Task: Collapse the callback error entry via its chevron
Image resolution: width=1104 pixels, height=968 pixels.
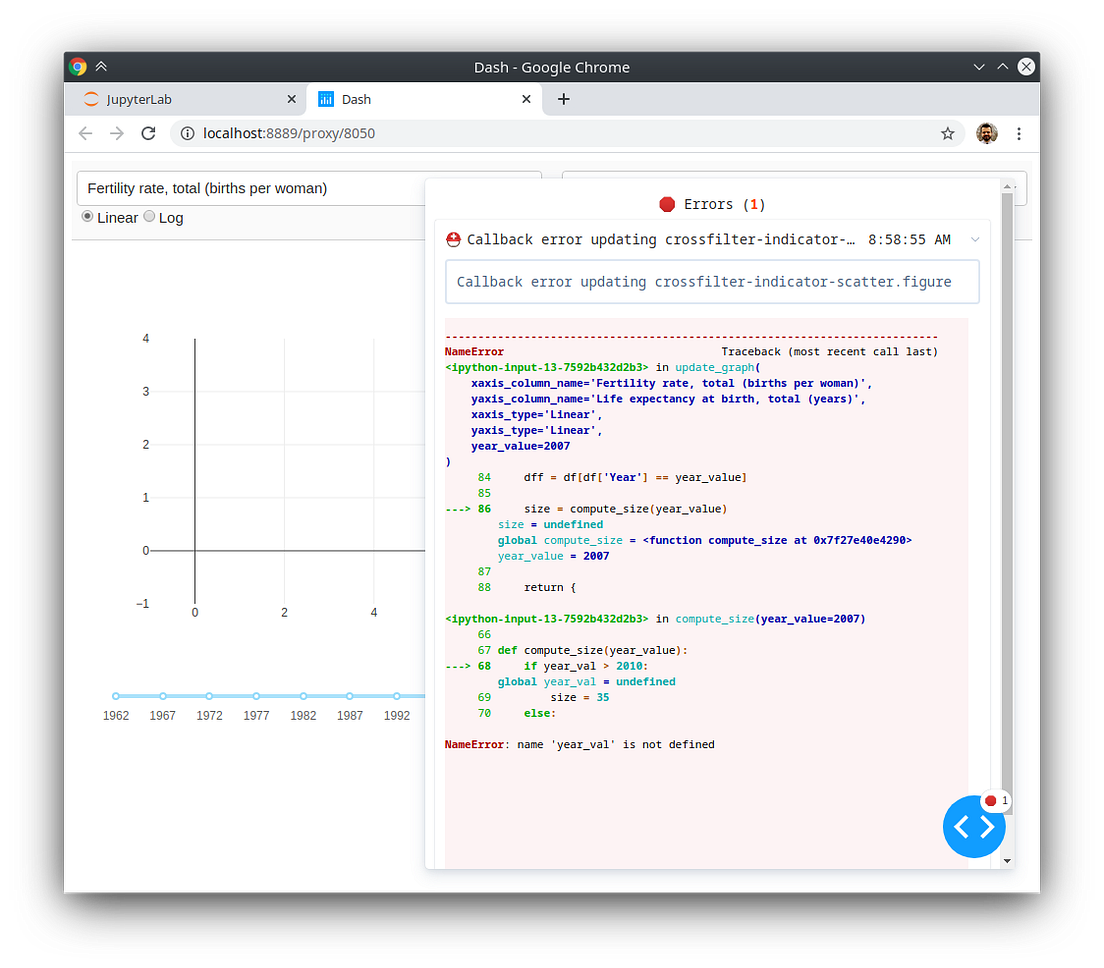Action: click(974, 239)
